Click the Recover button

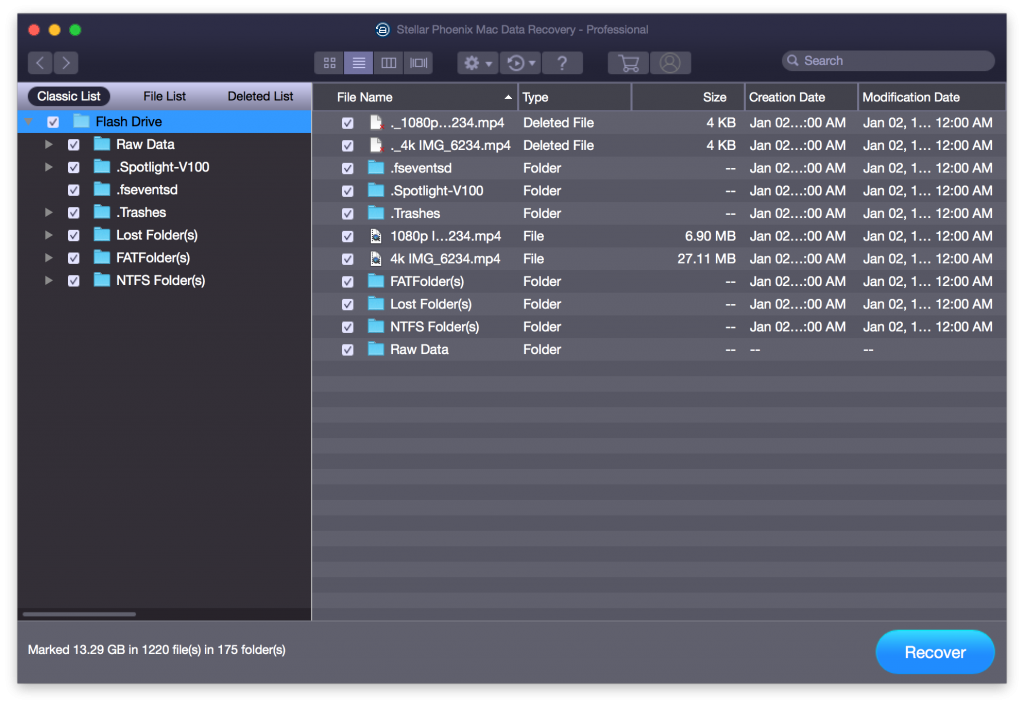(935, 652)
